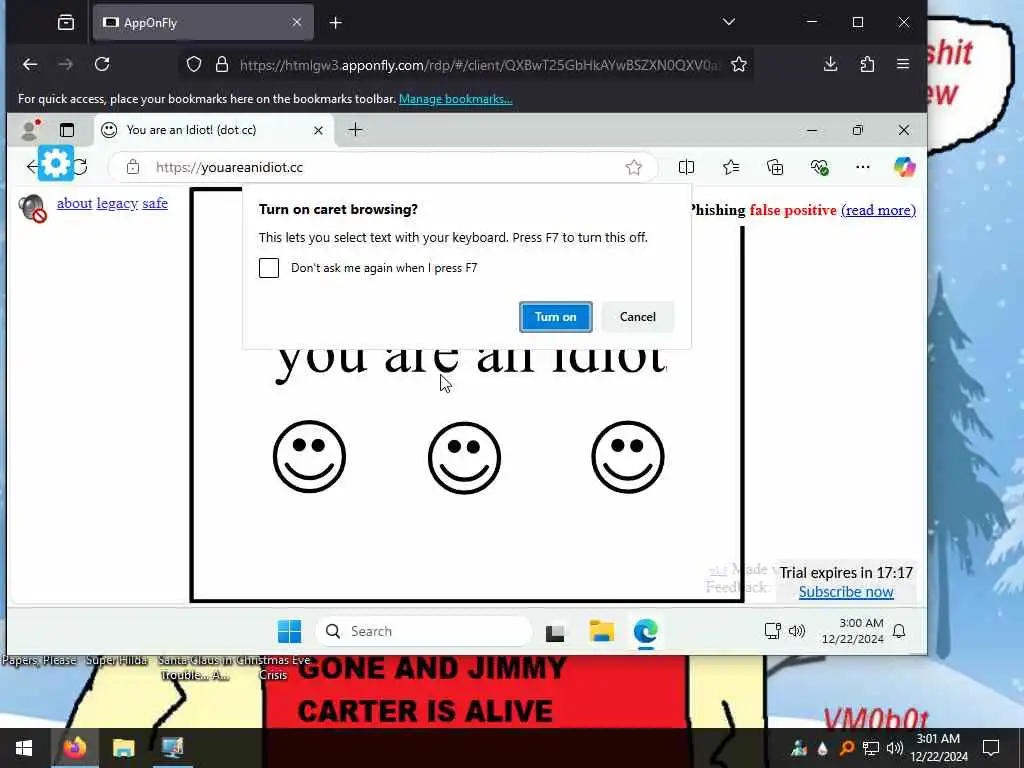The image size is (1024, 768).
Task: Click the read more link
Action: click(878, 210)
